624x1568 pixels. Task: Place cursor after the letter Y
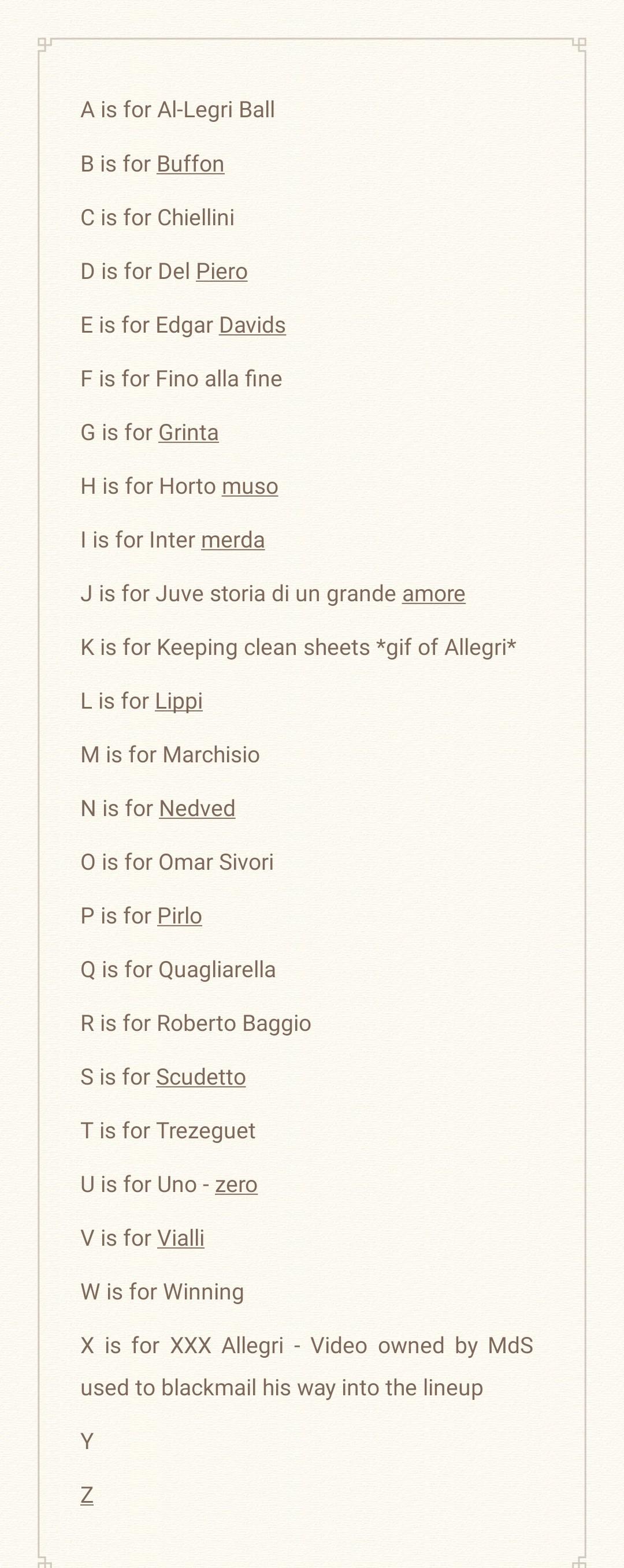pyautogui.click(x=94, y=1442)
